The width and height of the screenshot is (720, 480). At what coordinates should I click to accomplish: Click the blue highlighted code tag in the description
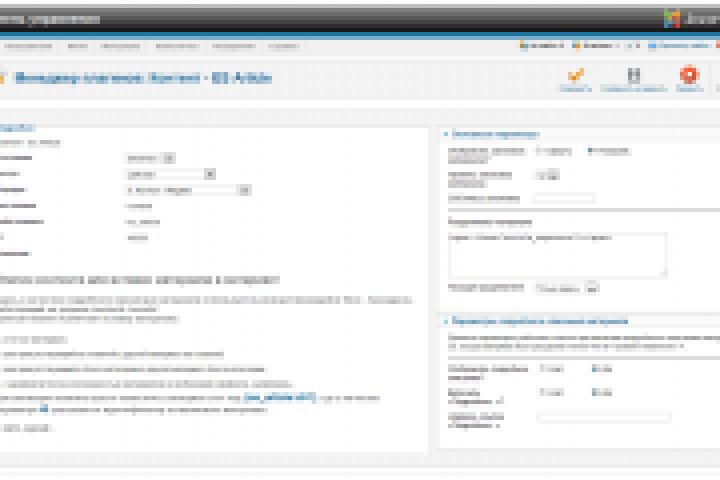click(280, 397)
